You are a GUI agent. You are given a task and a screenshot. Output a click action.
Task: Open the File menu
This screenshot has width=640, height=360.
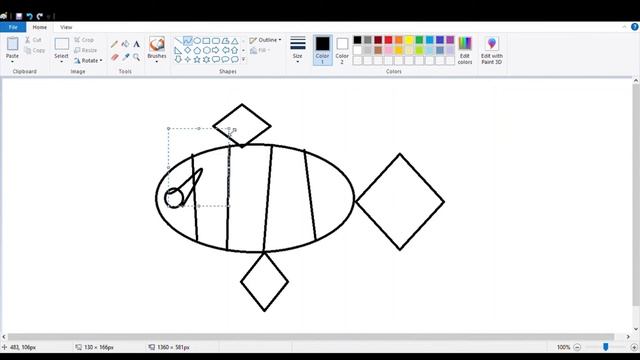(x=13, y=27)
